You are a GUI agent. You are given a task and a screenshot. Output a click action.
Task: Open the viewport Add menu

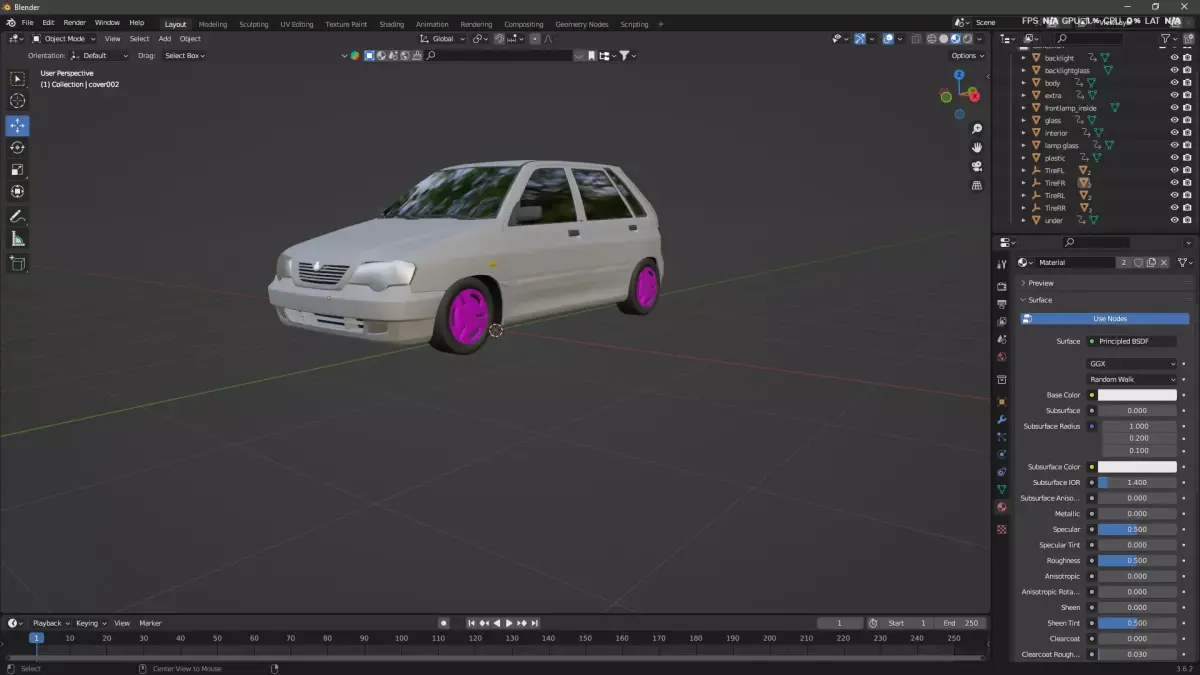165,39
